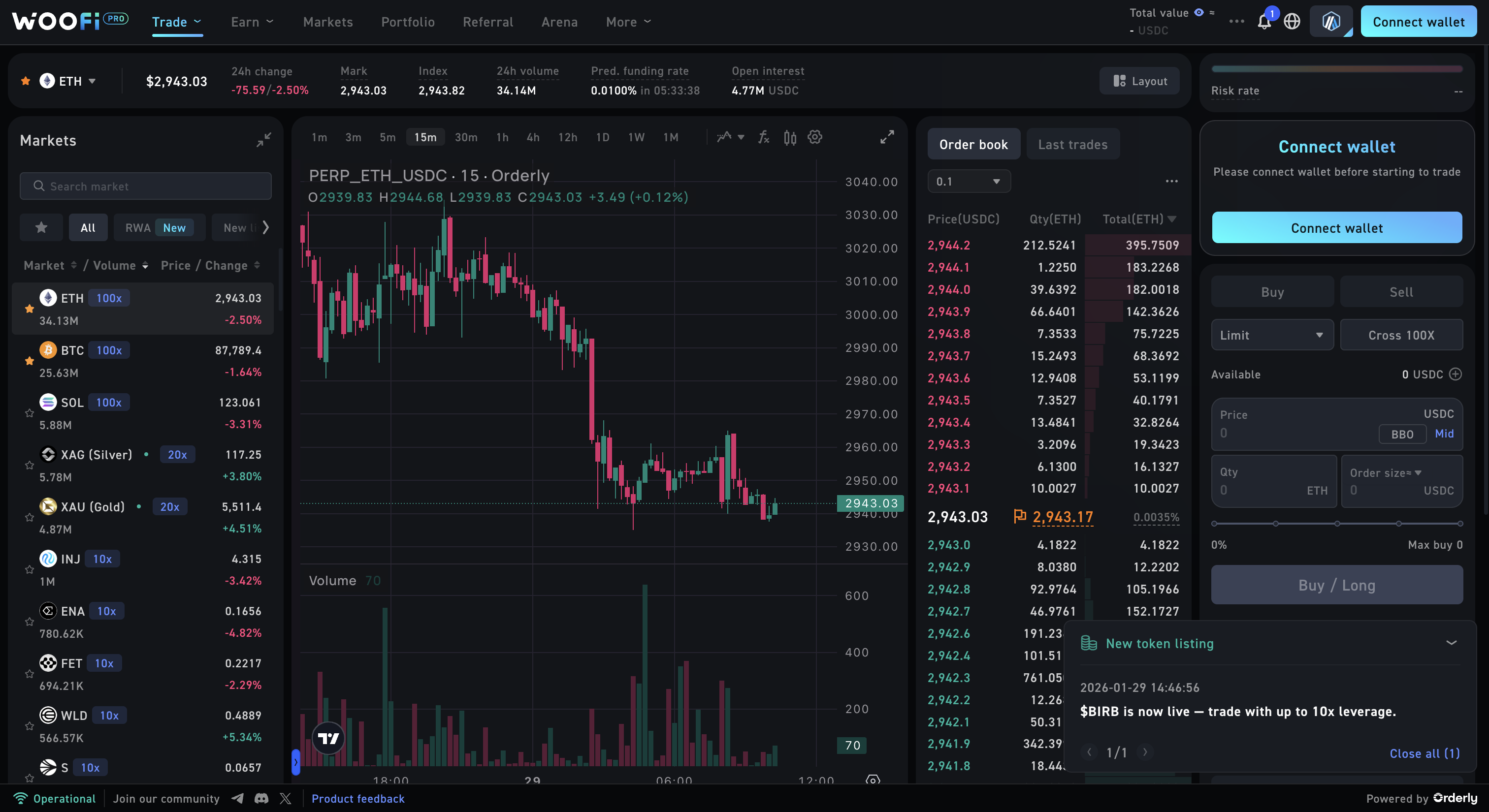Open the Limit order type dropdown
The image size is (1489, 812).
tap(1272, 335)
